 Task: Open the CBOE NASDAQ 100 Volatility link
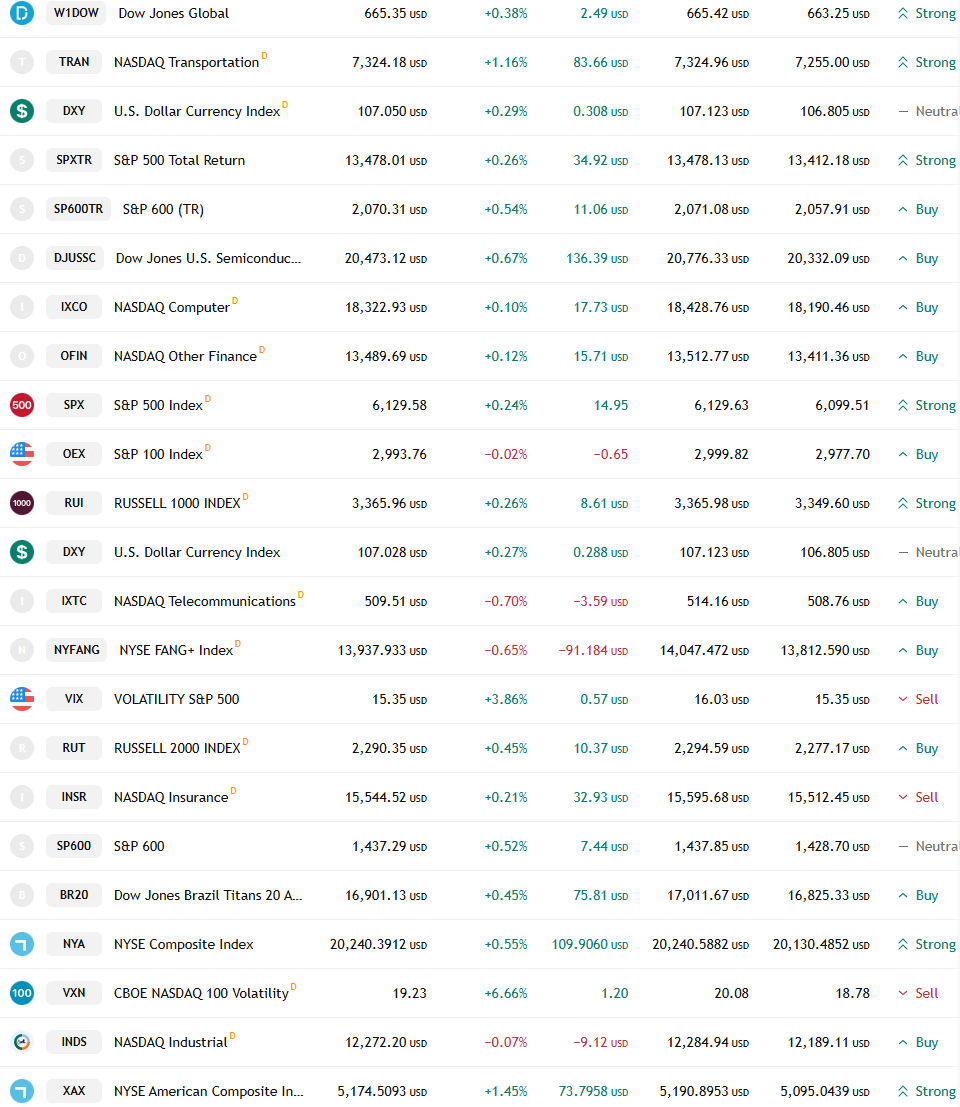coord(201,994)
